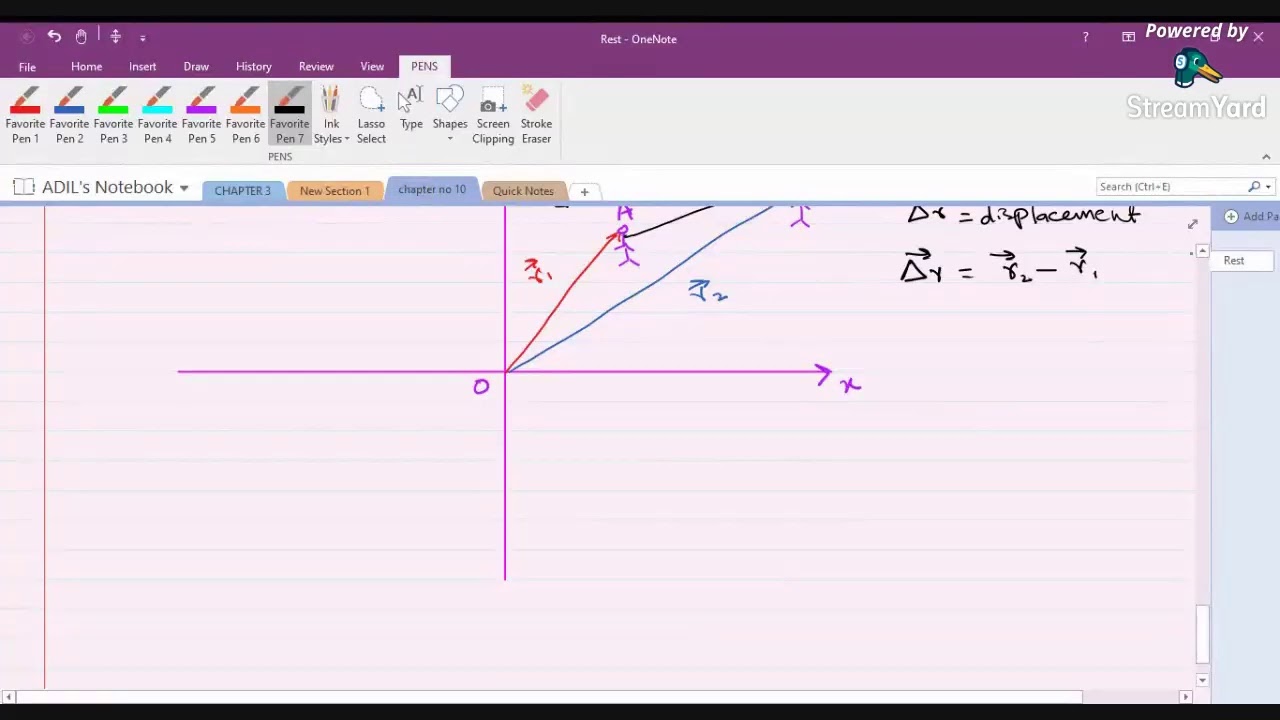Click in the Search (Ctrl+E) box

tap(1170, 186)
